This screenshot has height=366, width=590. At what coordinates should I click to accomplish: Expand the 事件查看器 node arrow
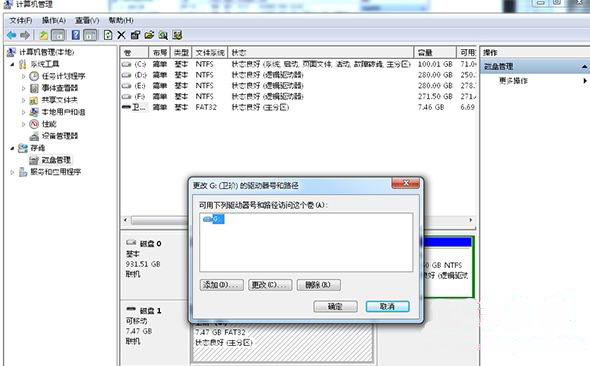pos(23,88)
